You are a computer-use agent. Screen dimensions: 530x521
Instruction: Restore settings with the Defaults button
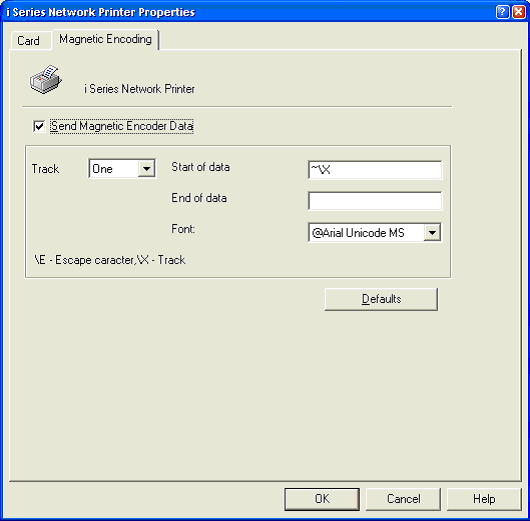(381, 299)
